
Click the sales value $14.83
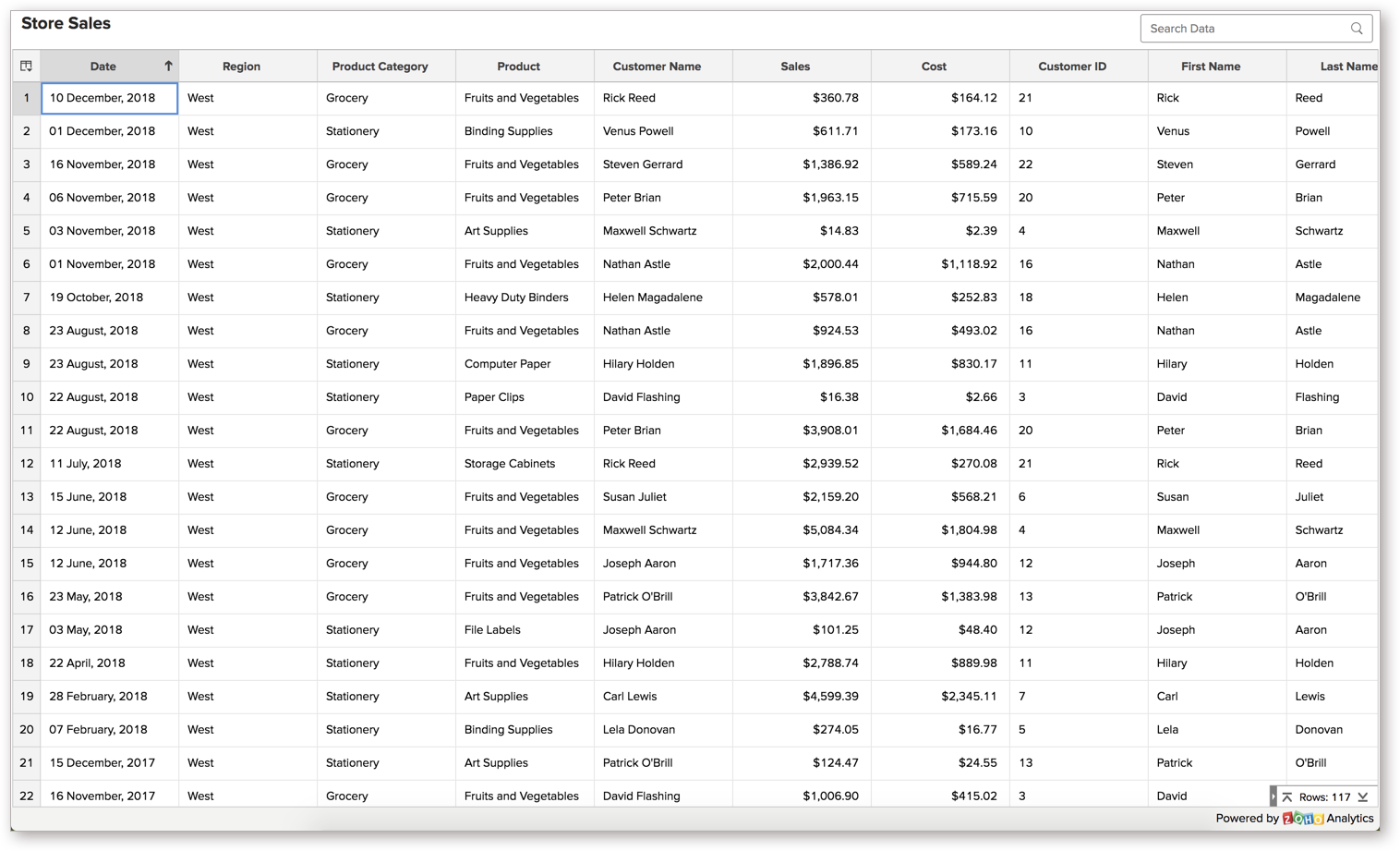(802, 231)
